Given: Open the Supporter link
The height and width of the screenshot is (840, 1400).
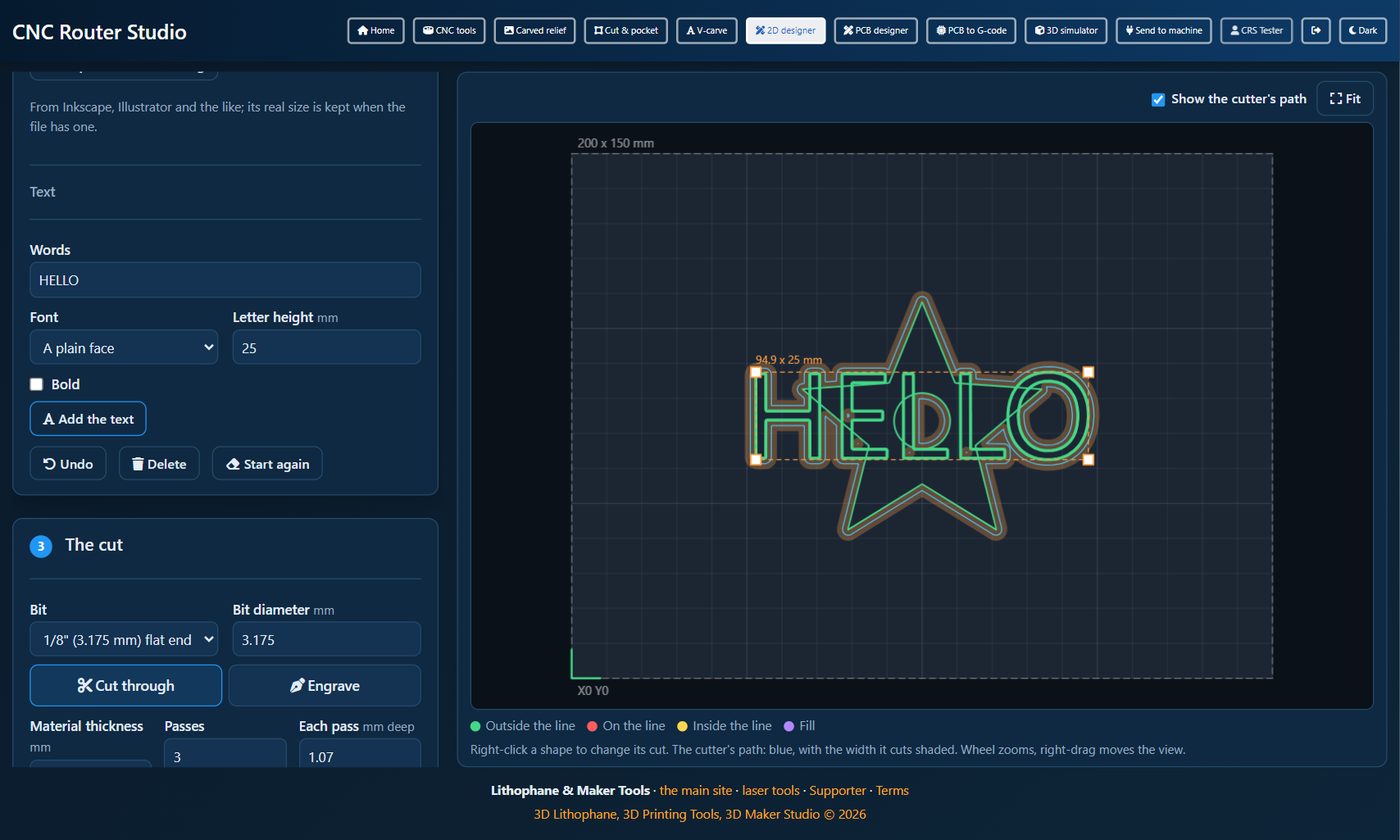Looking at the screenshot, I should pyautogui.click(x=838, y=790).
